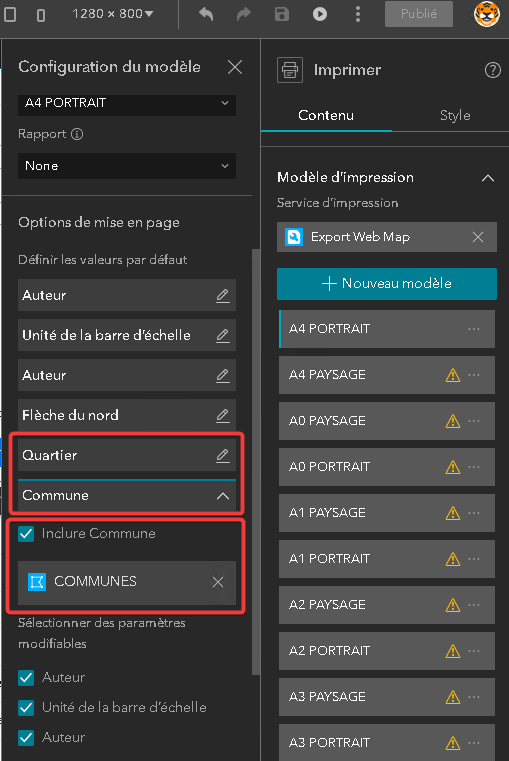Collapse the Modèle d'impression section
Screen dimensions: 509x761
[488, 178]
